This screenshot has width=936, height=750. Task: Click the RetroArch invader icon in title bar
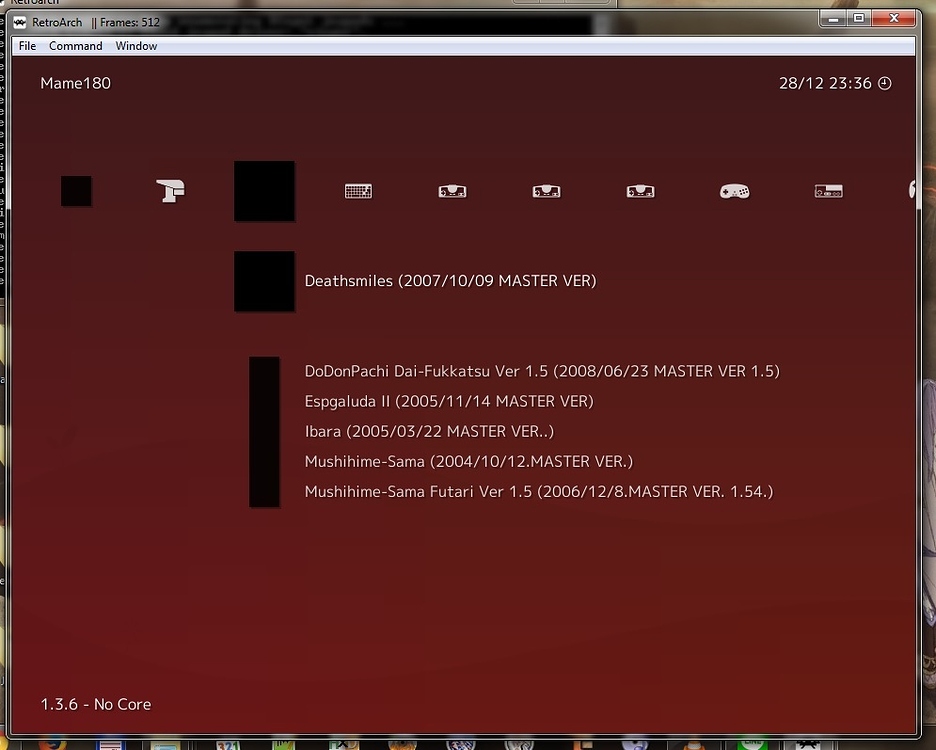(x=20, y=23)
